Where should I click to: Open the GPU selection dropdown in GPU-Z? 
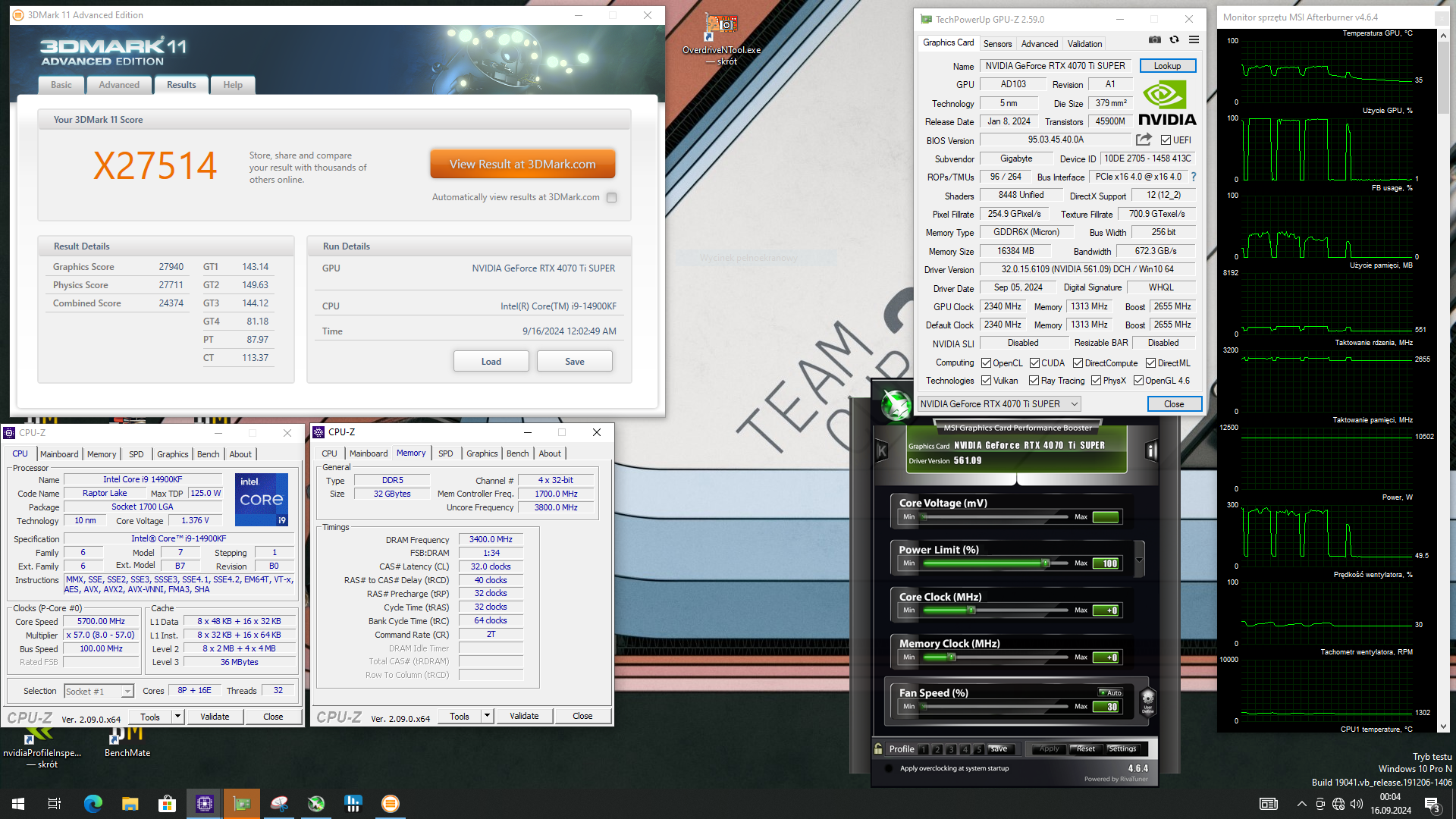tap(999, 404)
